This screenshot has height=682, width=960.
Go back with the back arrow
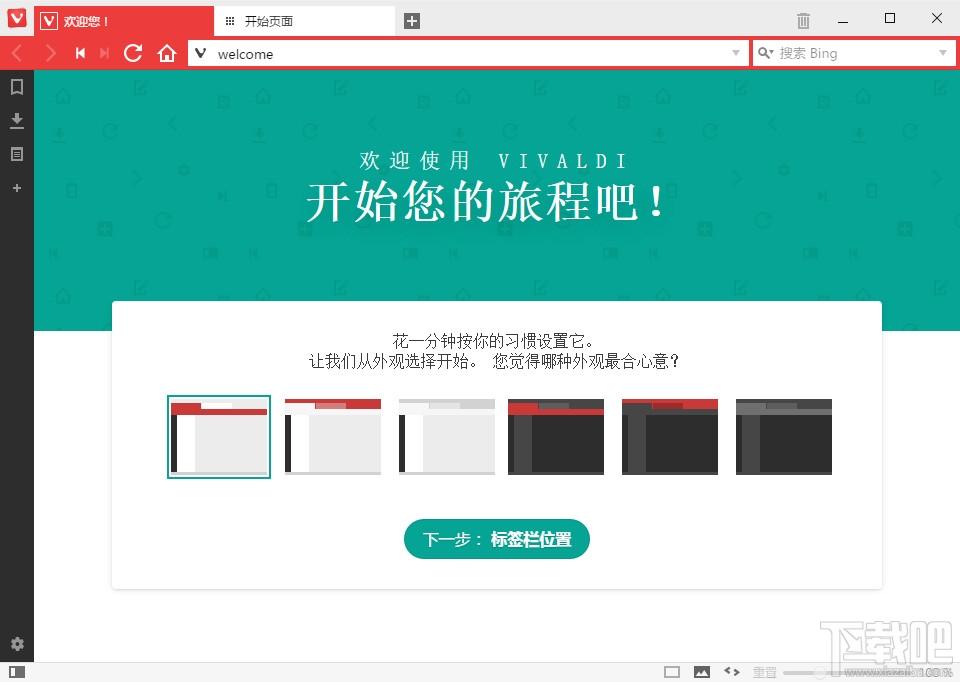tap(18, 53)
